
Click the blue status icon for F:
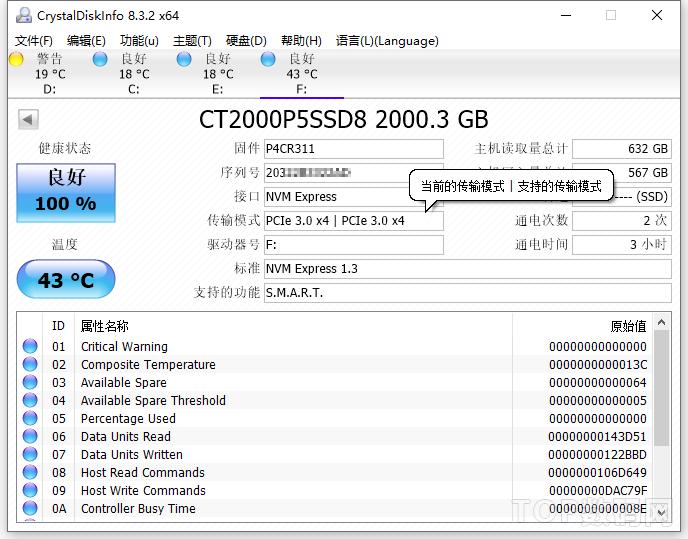point(268,59)
